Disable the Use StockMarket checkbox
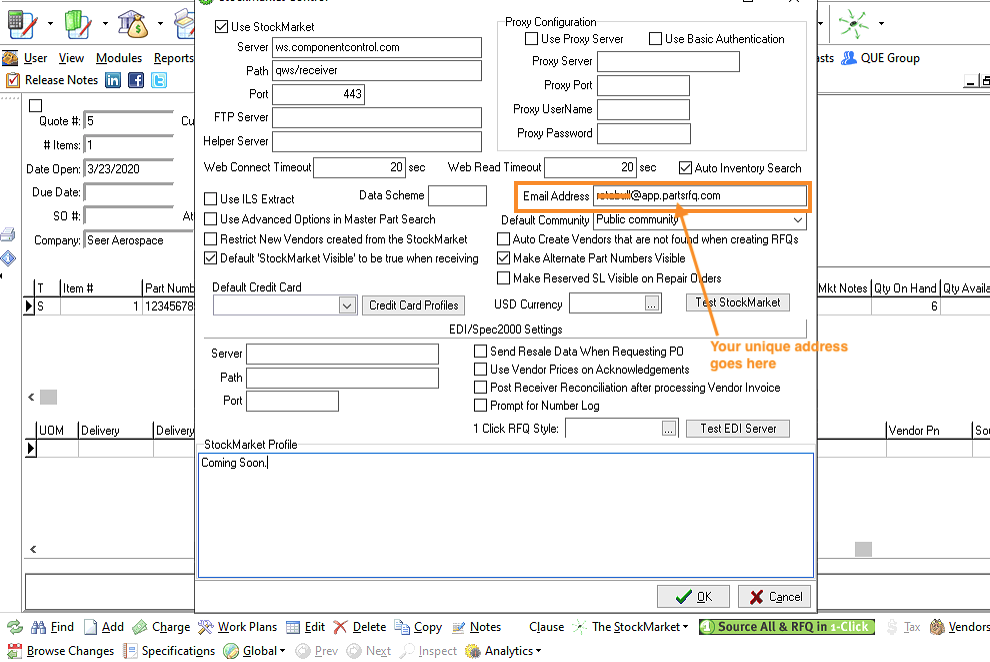The height and width of the screenshot is (662, 990). 222,27
